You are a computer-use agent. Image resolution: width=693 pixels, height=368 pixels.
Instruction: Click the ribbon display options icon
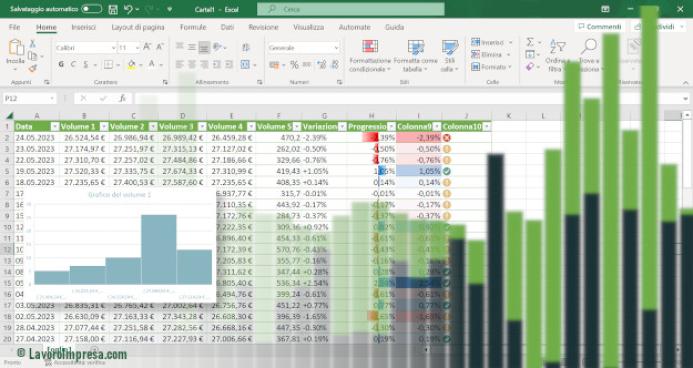pyautogui.click(x=605, y=9)
